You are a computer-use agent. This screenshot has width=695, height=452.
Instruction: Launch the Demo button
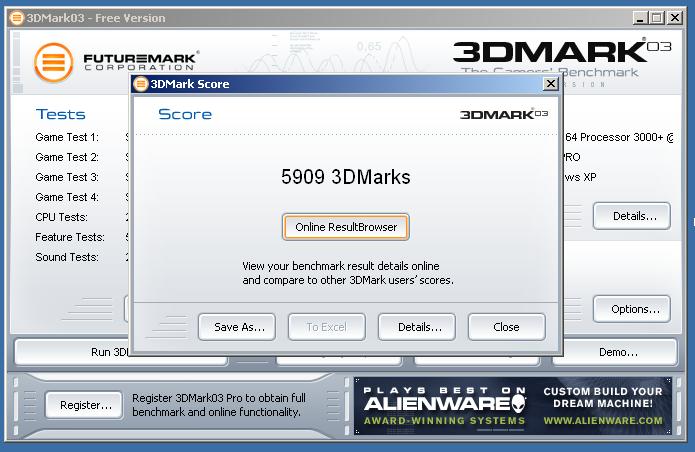617,352
